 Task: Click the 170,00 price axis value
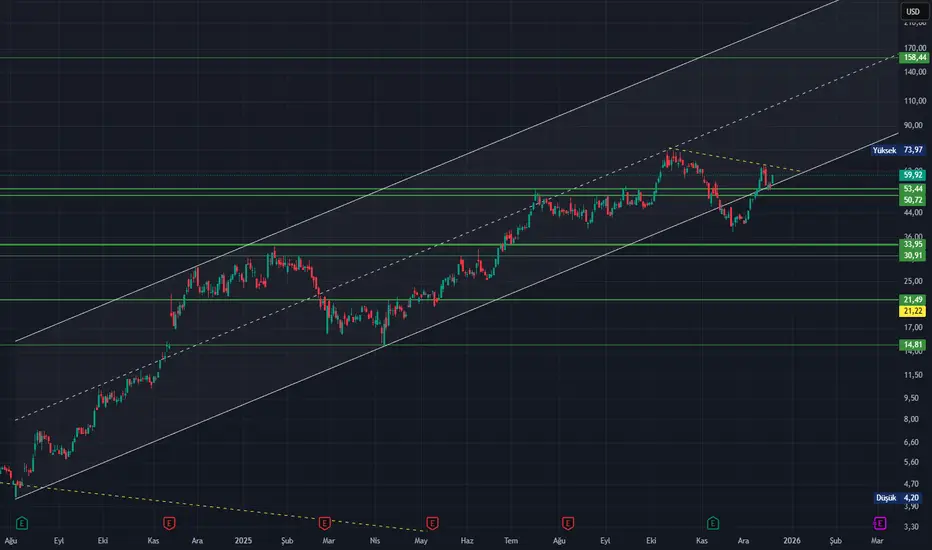tap(915, 48)
